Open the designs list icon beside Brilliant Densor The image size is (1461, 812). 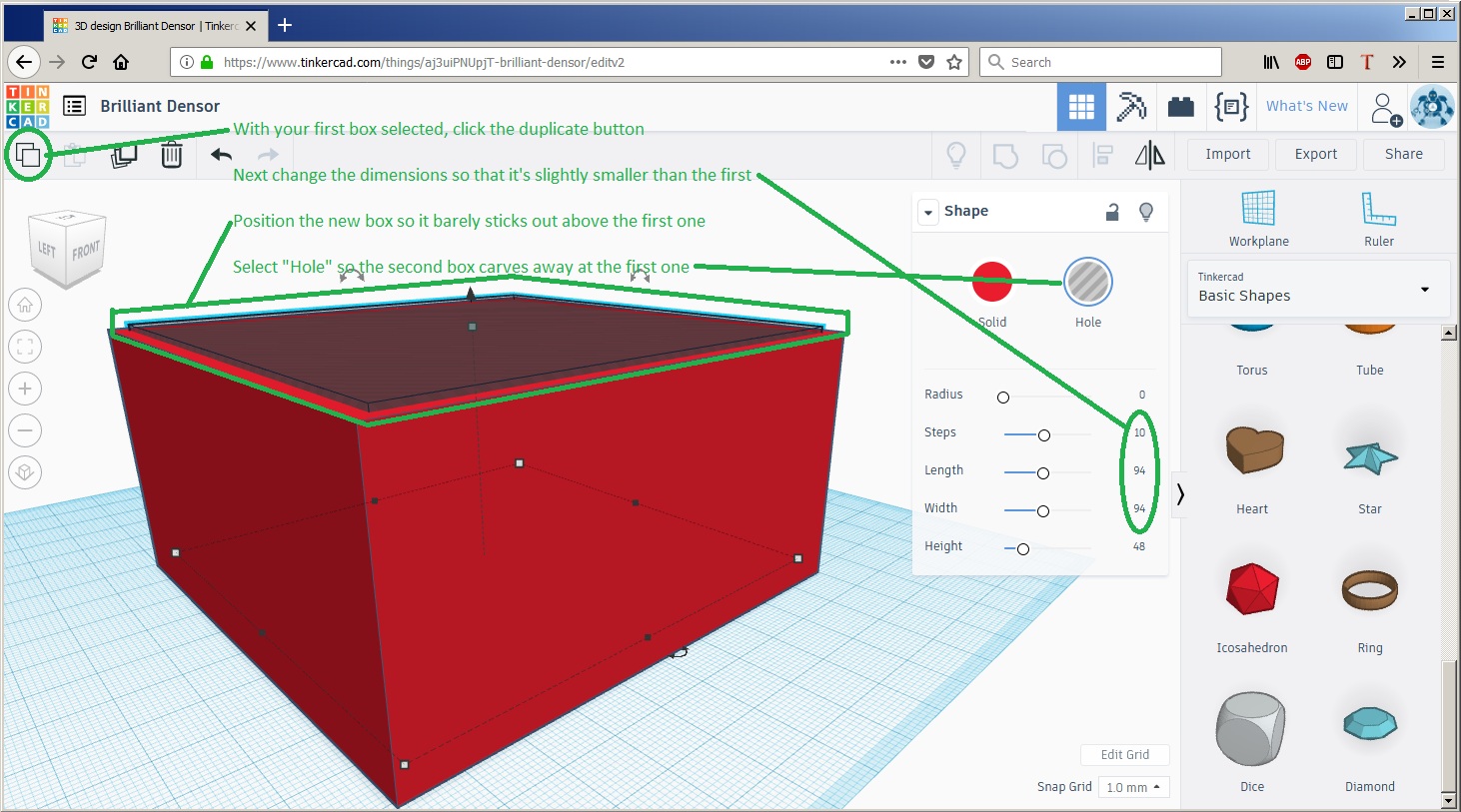74,106
